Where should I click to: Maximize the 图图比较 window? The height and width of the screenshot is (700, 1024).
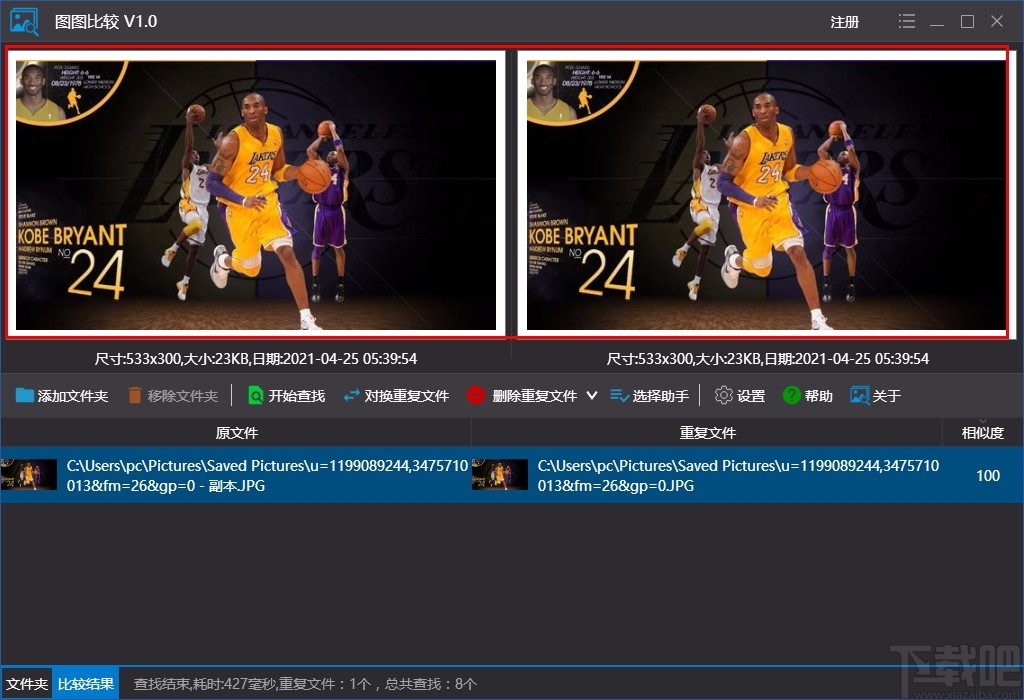pyautogui.click(x=967, y=22)
